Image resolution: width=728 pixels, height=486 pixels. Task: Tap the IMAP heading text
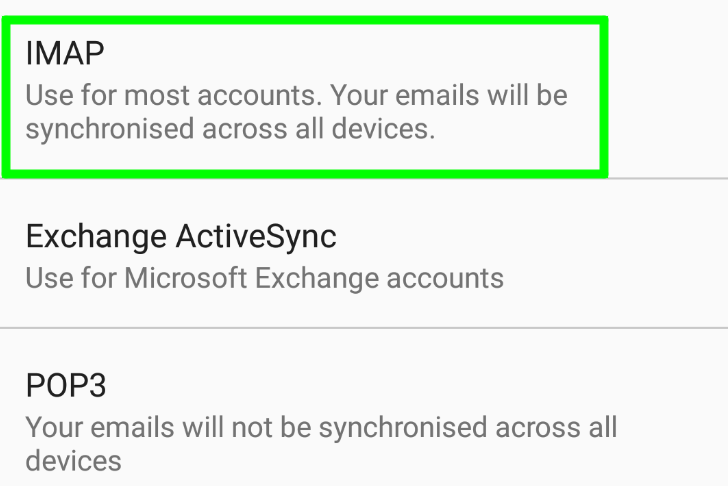[65, 52]
